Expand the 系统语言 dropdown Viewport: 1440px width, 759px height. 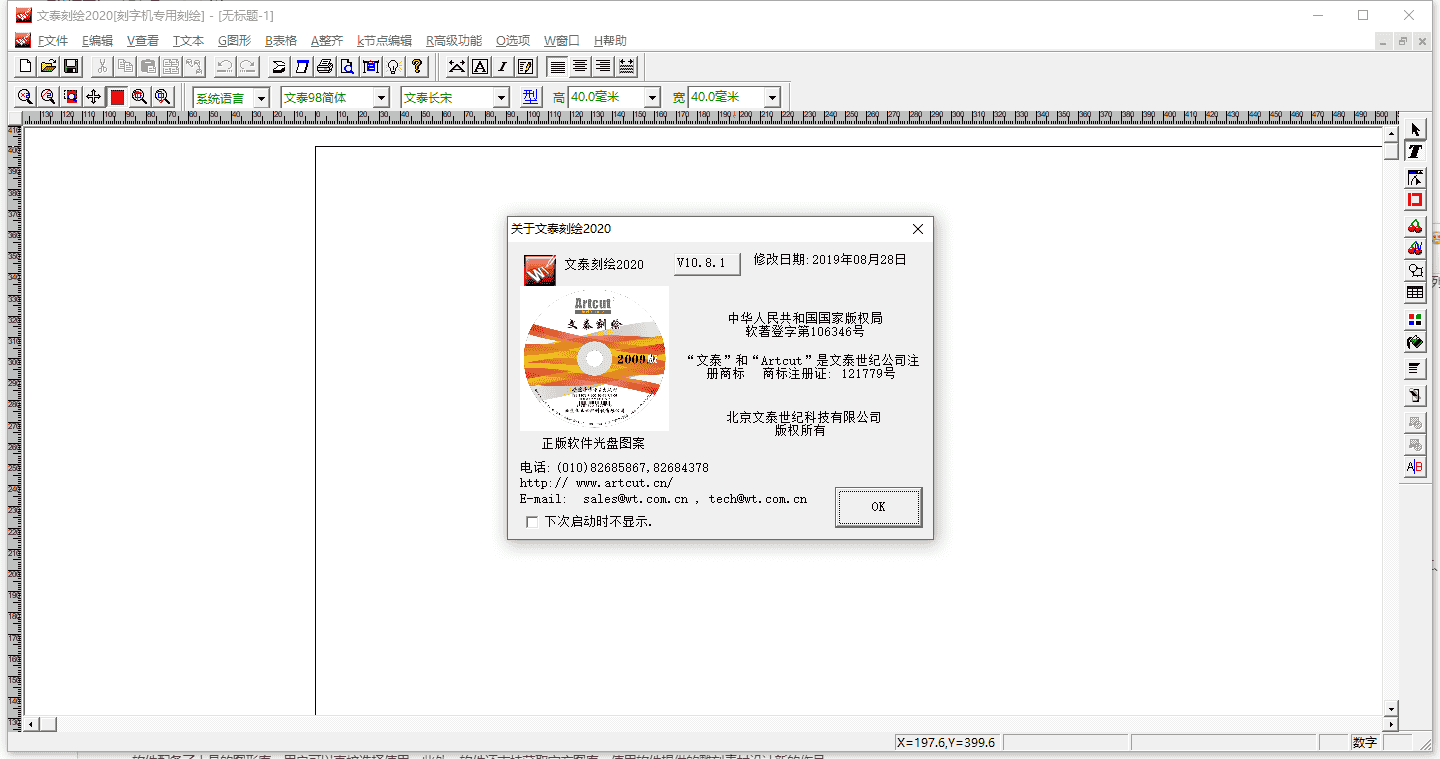tap(261, 98)
